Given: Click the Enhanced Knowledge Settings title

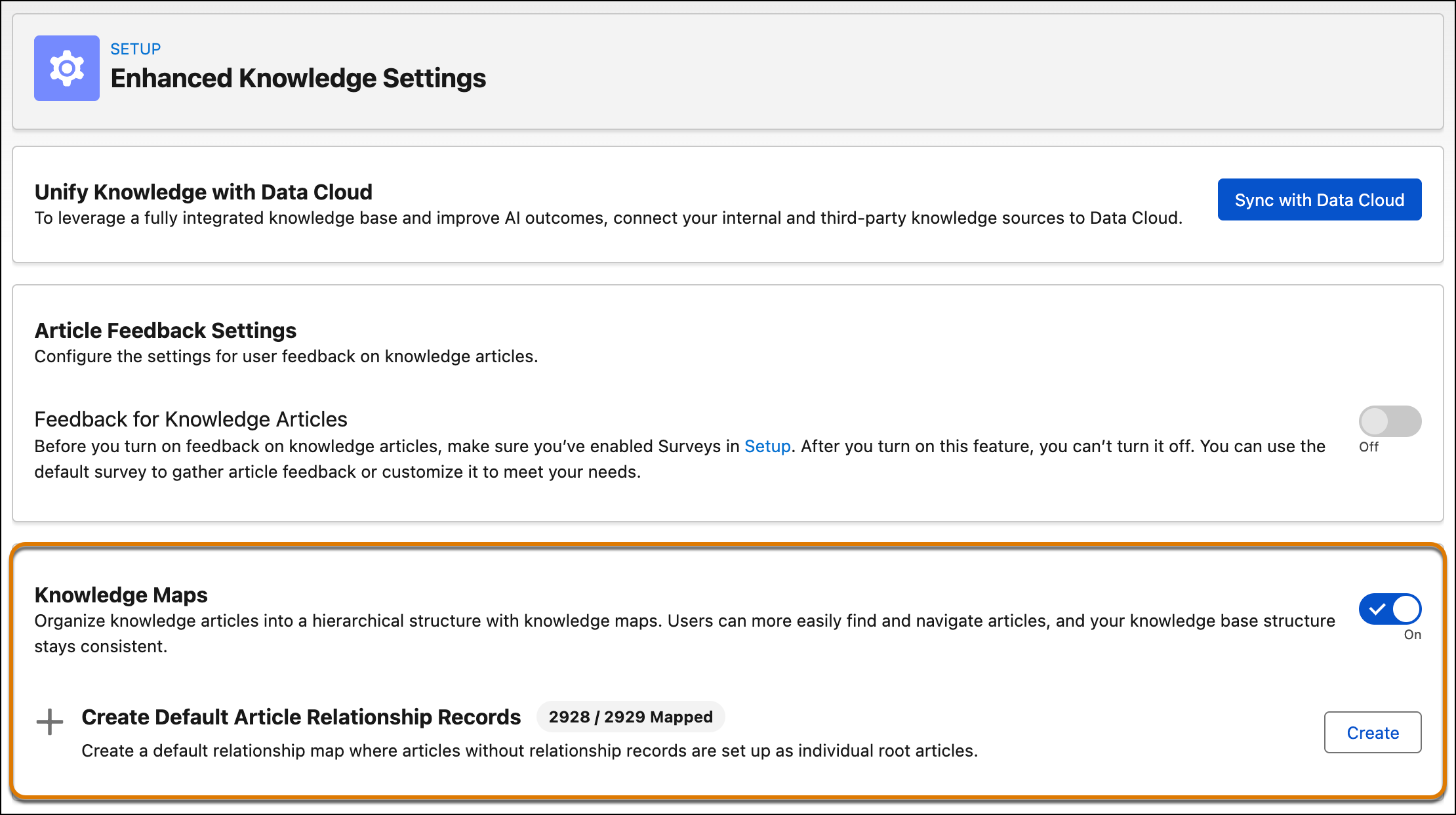Looking at the screenshot, I should tap(298, 78).
